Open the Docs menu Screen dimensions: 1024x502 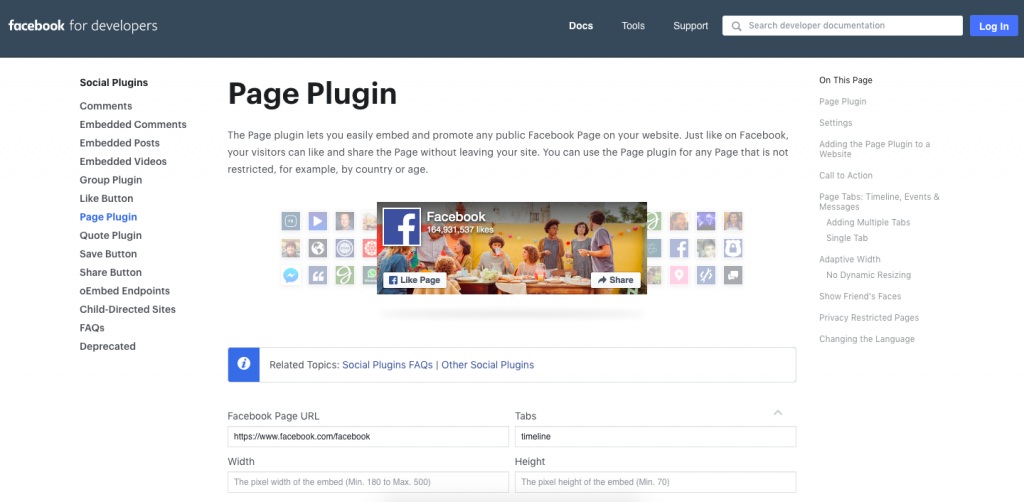[581, 26]
